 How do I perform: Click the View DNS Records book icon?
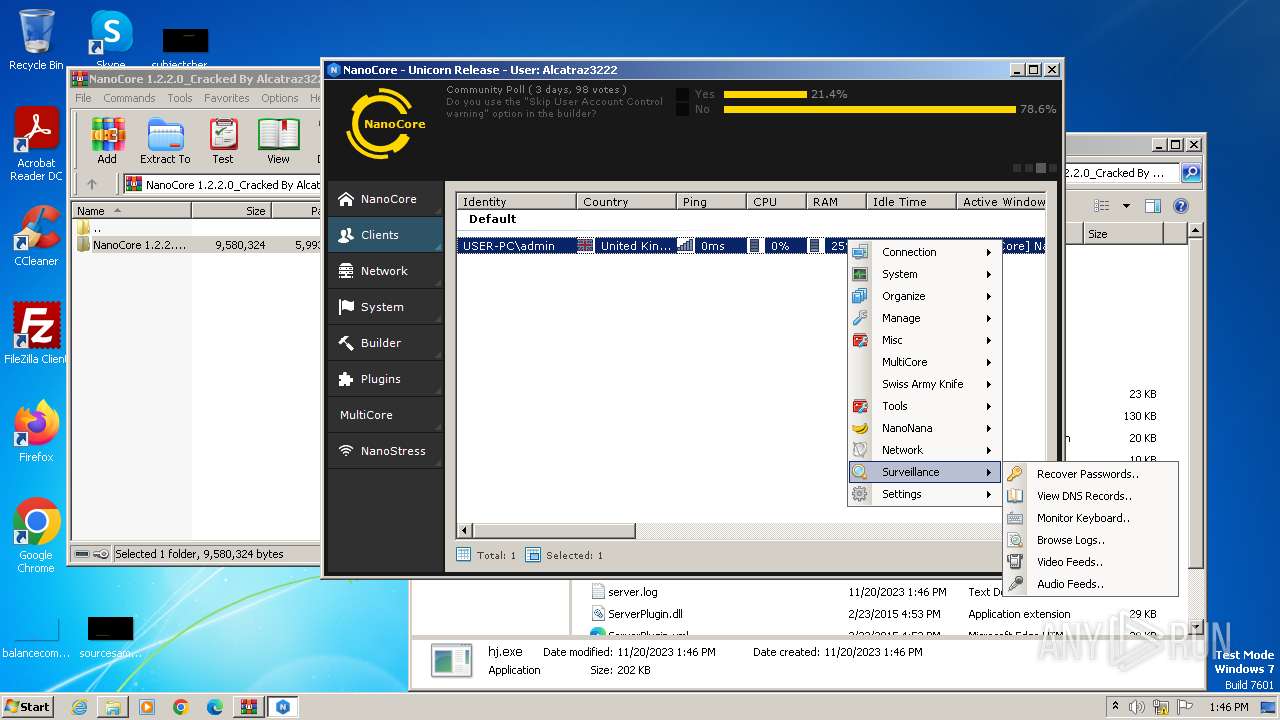tap(1015, 496)
